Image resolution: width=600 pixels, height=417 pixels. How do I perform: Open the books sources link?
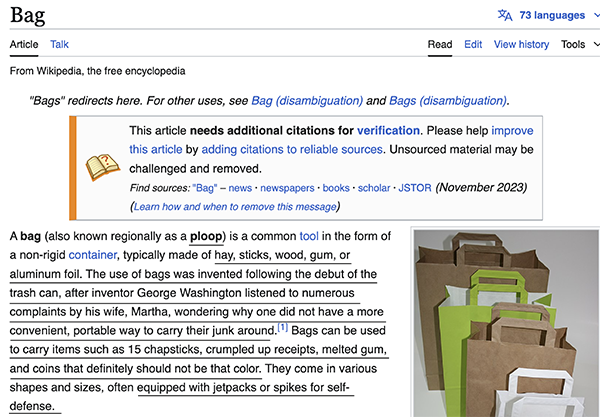pyautogui.click(x=336, y=188)
